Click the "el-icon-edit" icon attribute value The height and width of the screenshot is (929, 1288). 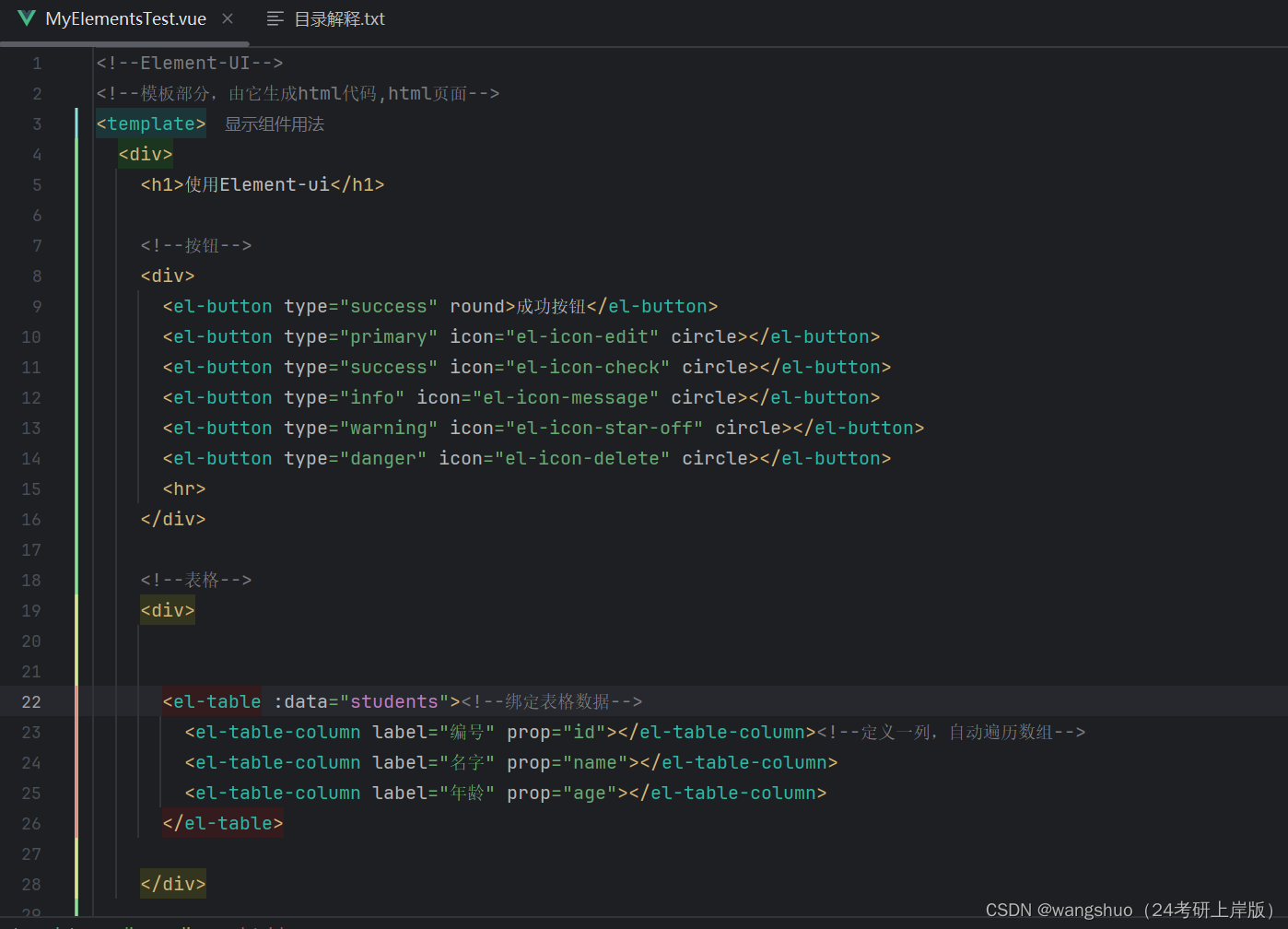point(582,336)
